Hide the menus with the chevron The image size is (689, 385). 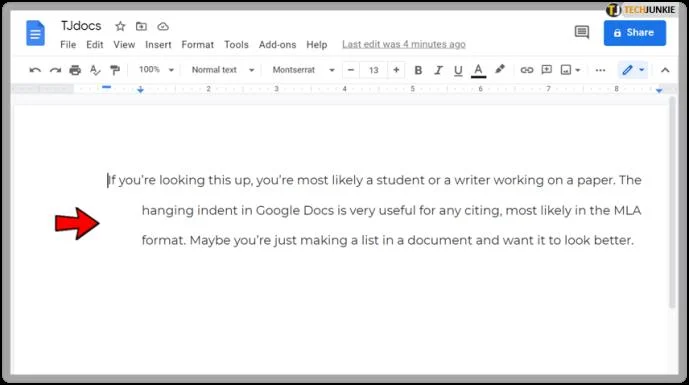coord(665,70)
